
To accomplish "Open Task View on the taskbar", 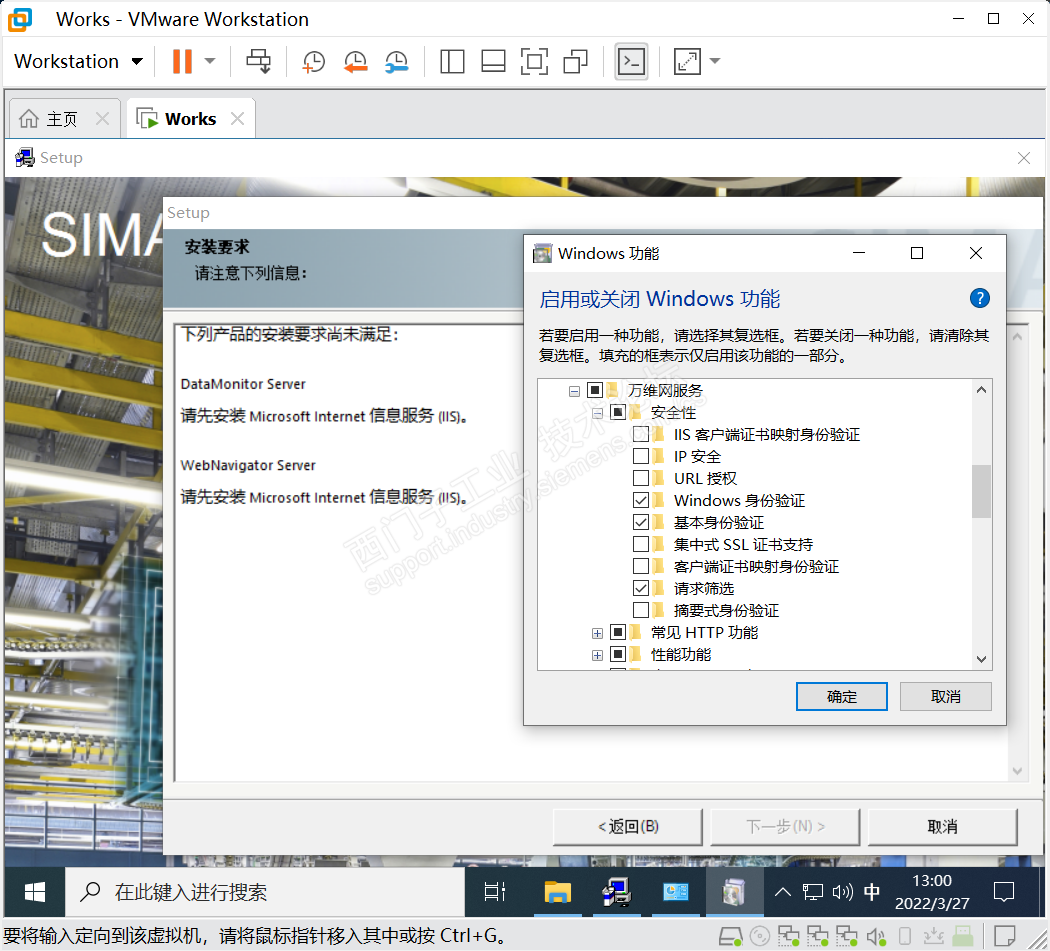I will tap(495, 892).
